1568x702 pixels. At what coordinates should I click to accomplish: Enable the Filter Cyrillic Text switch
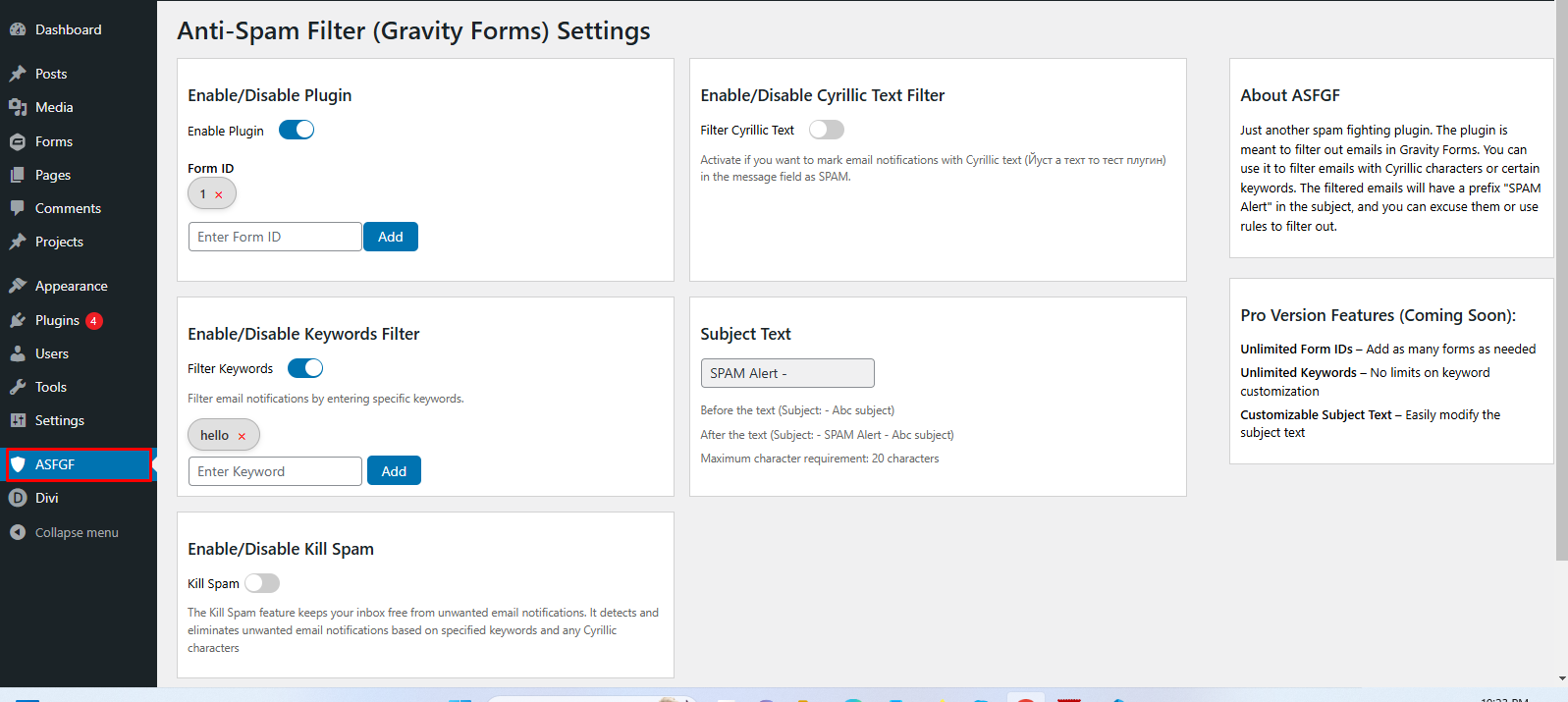[x=827, y=130]
